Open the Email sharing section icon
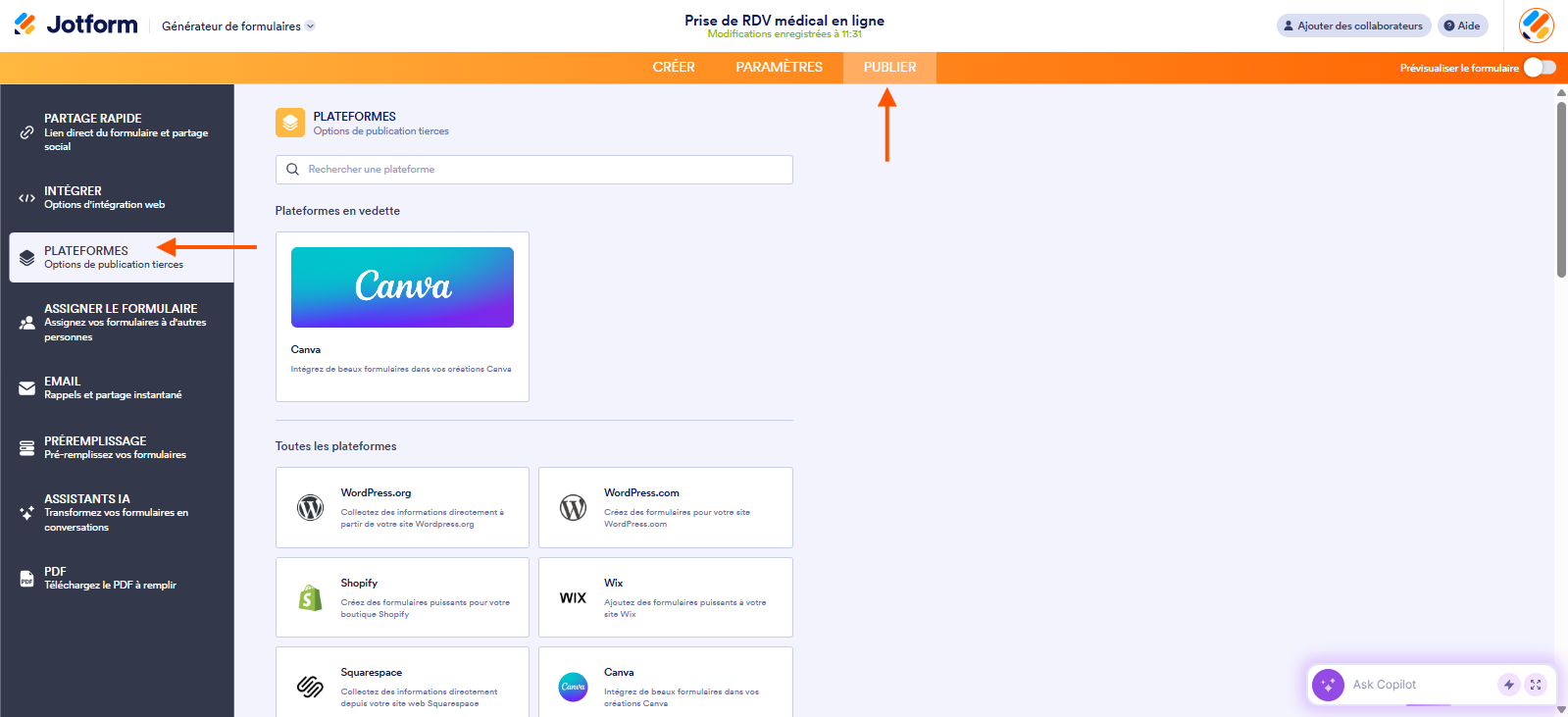 (x=25, y=387)
